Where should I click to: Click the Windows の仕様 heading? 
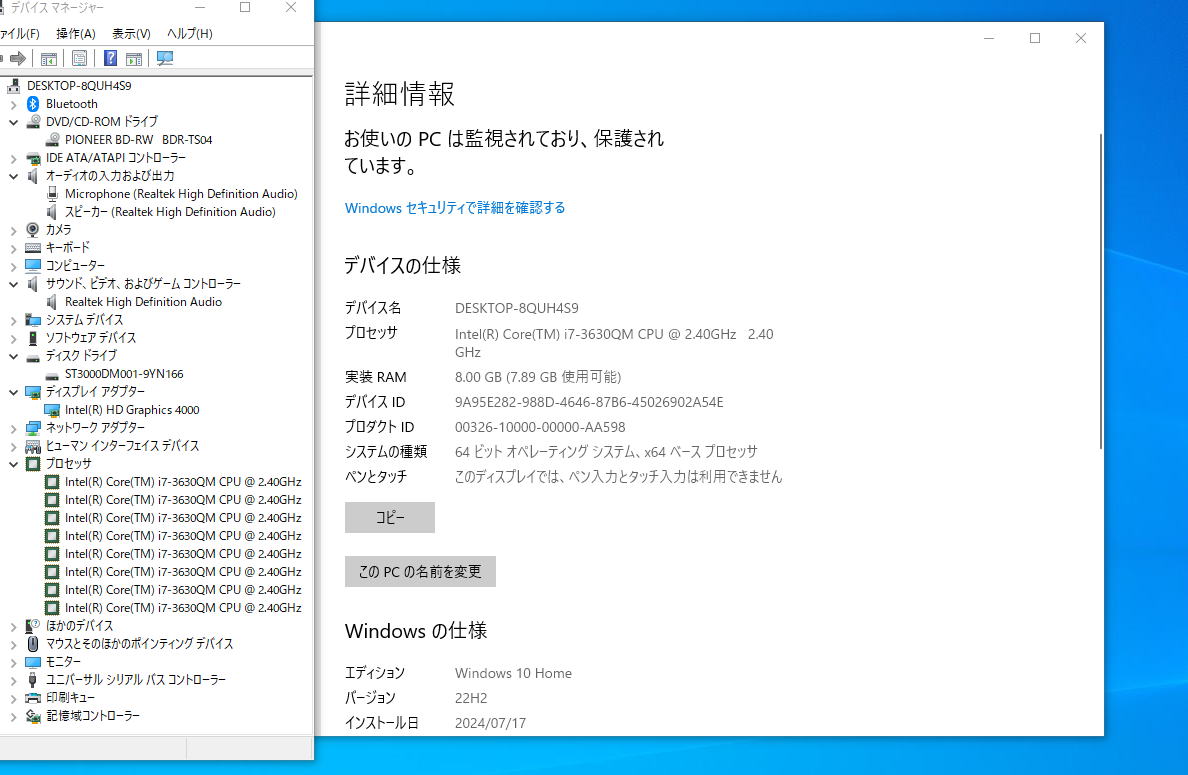pos(415,631)
